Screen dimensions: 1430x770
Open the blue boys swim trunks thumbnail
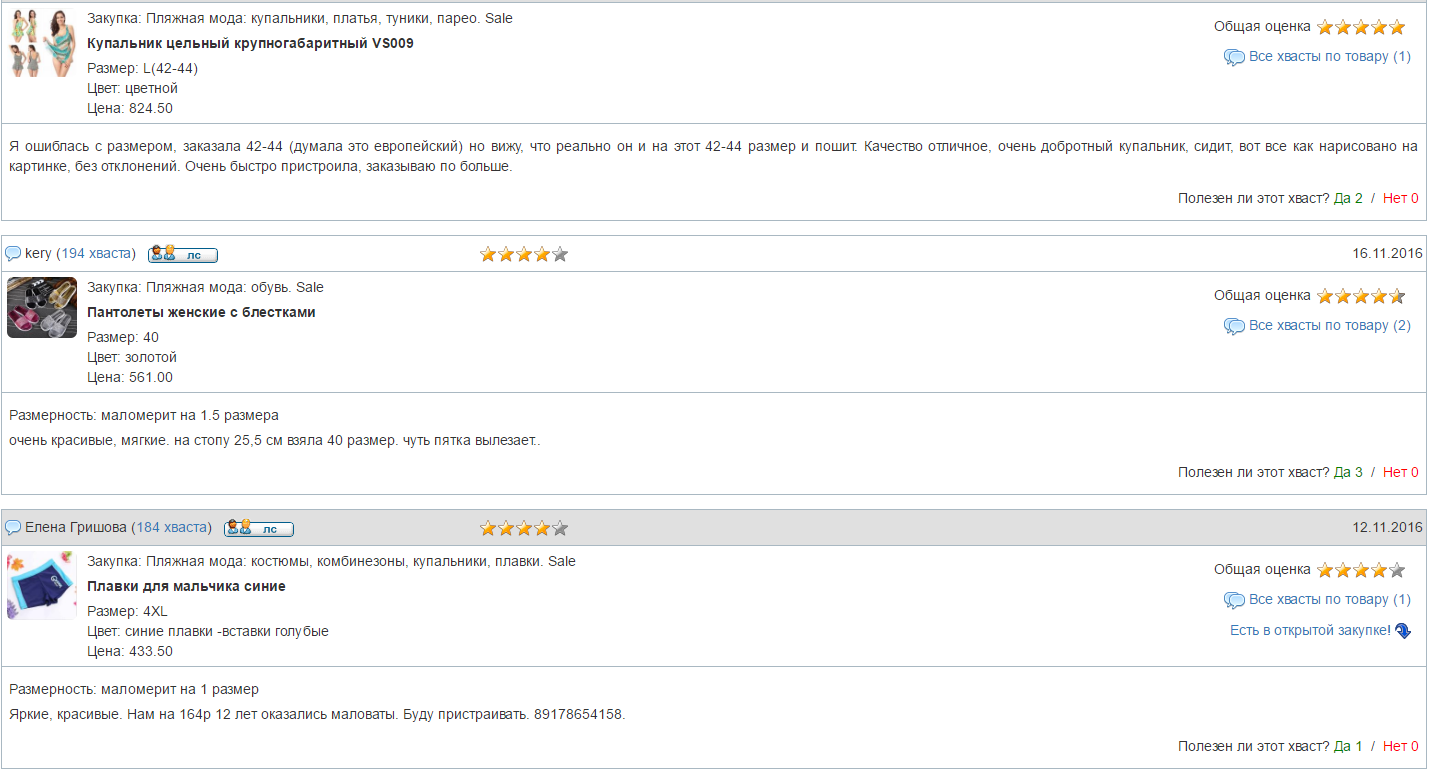pos(42,585)
